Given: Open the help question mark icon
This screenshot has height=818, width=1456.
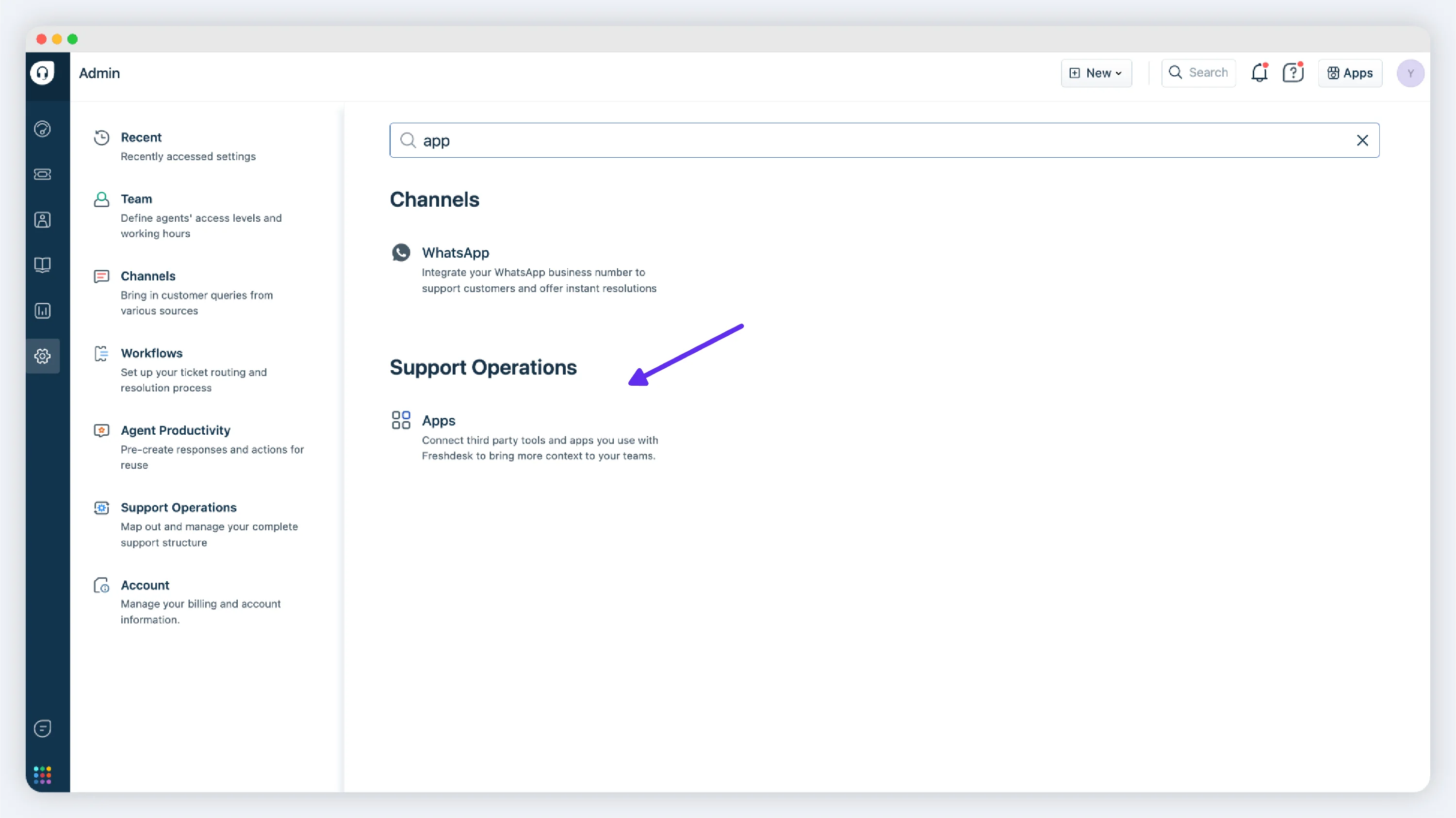Looking at the screenshot, I should coord(1292,73).
